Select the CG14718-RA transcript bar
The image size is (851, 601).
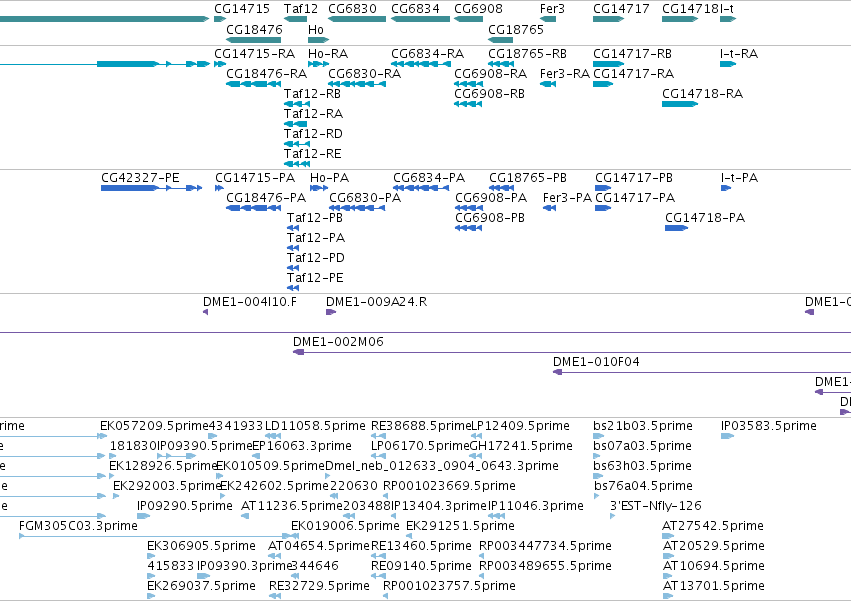(x=679, y=104)
